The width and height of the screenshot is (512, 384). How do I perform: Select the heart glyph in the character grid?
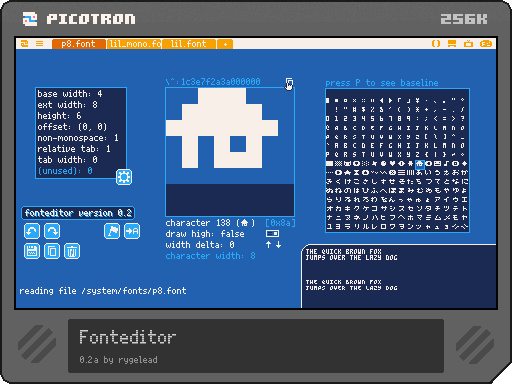point(392,164)
